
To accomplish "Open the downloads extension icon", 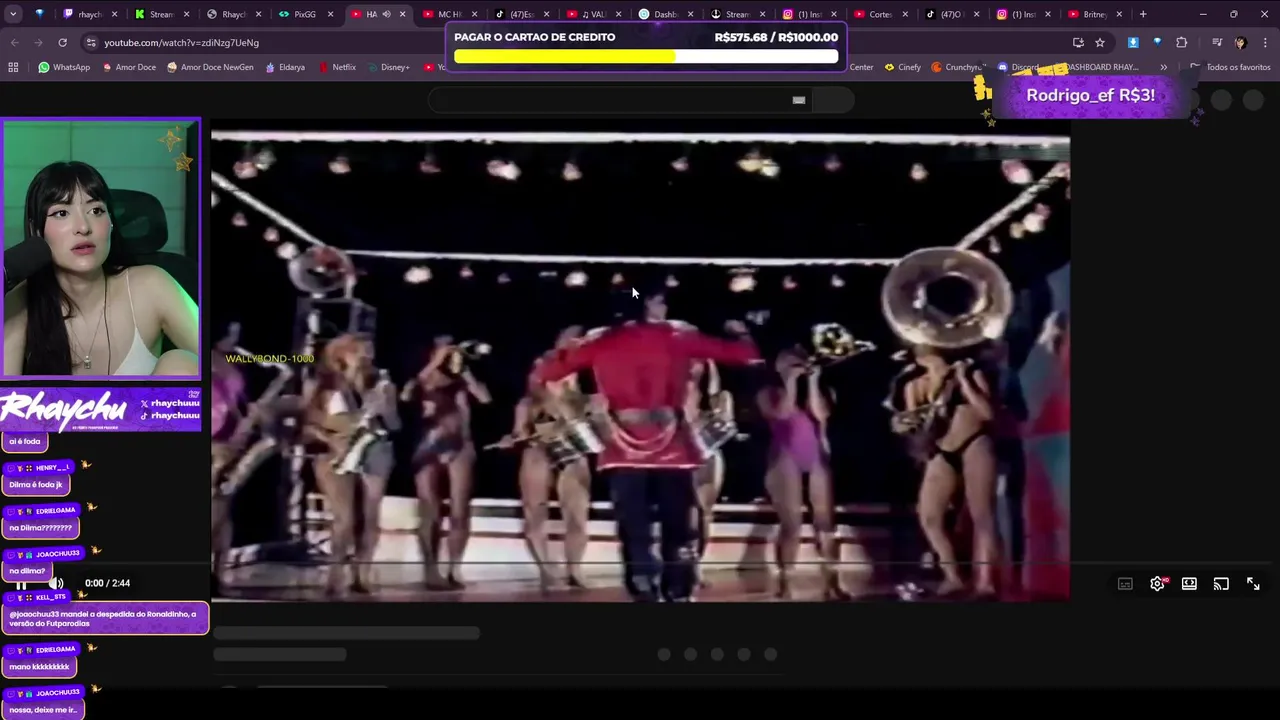I will coord(1133,42).
